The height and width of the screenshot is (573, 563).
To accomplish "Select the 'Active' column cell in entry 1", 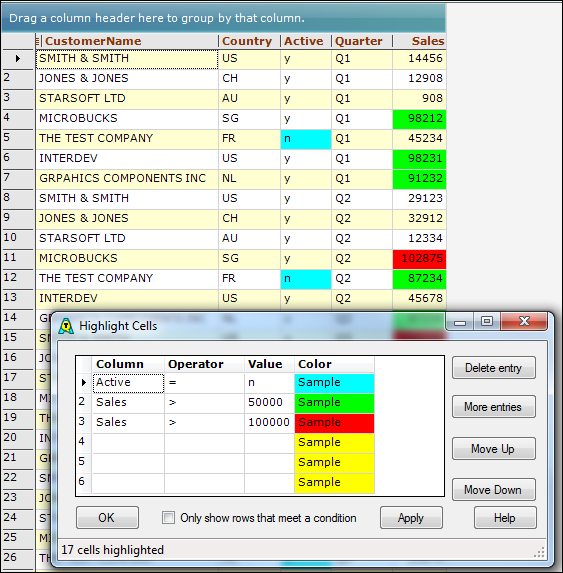I will 128,383.
